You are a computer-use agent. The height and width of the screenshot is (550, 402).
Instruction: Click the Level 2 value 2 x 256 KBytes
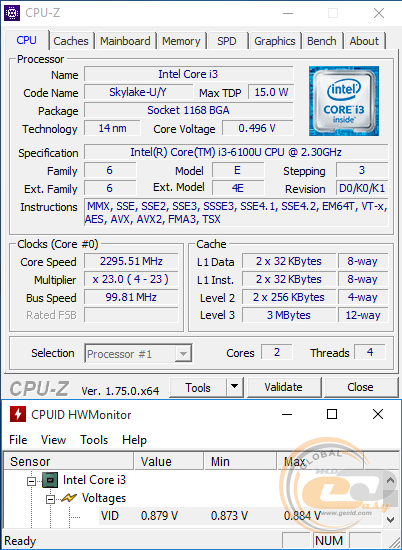[x=289, y=297]
